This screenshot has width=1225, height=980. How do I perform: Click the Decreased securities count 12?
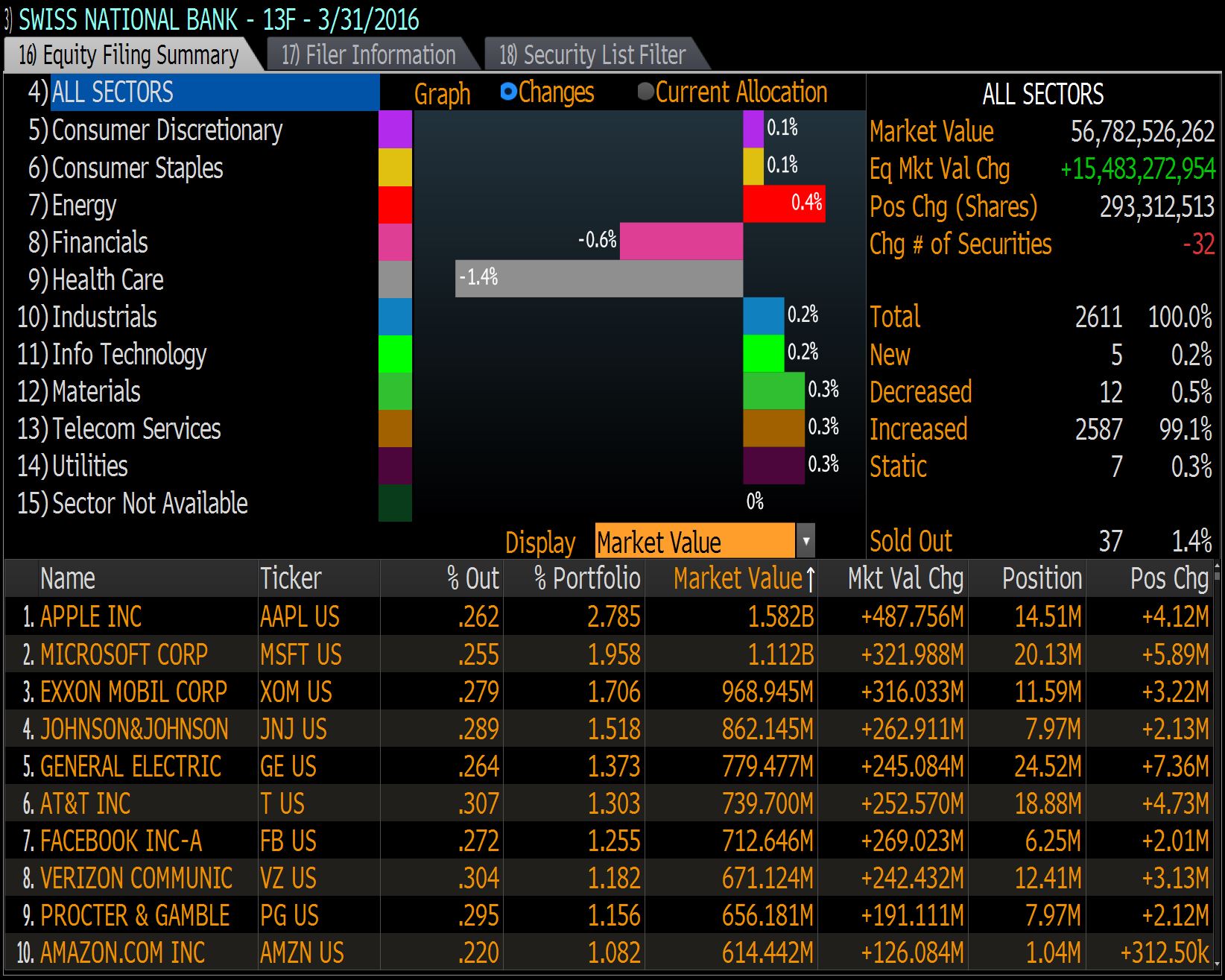click(1110, 392)
